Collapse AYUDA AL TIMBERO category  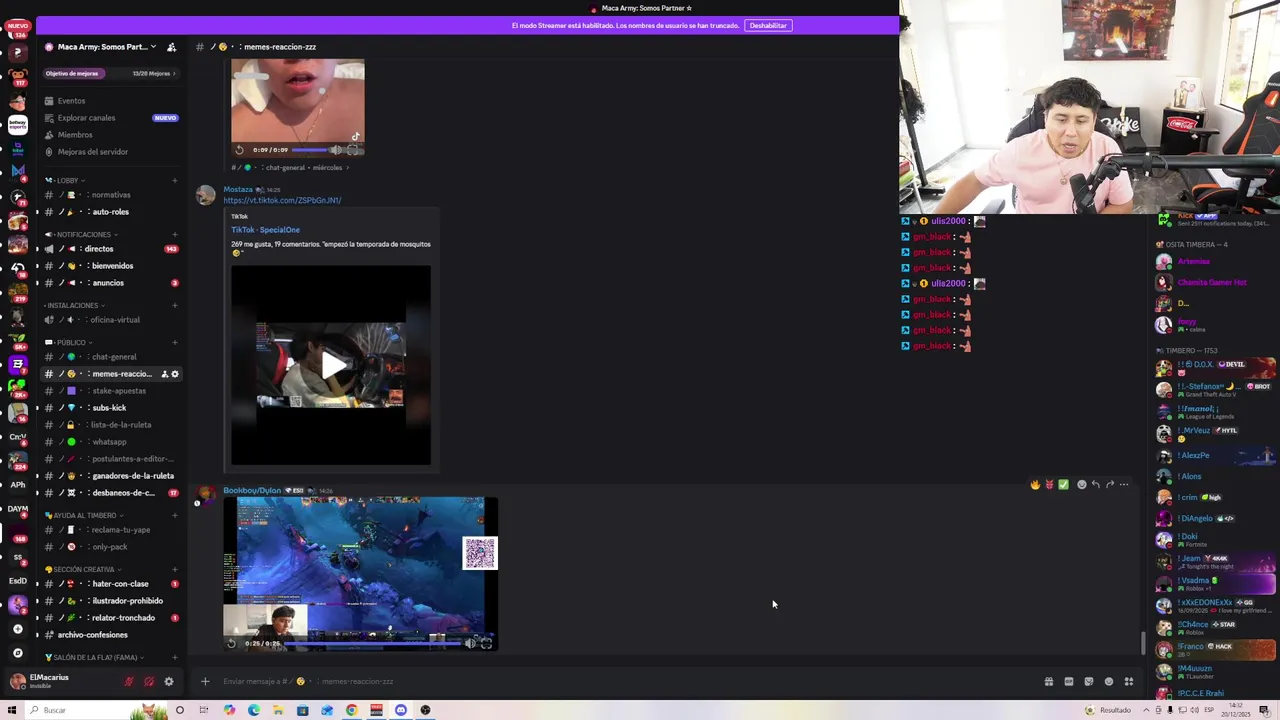(84, 515)
